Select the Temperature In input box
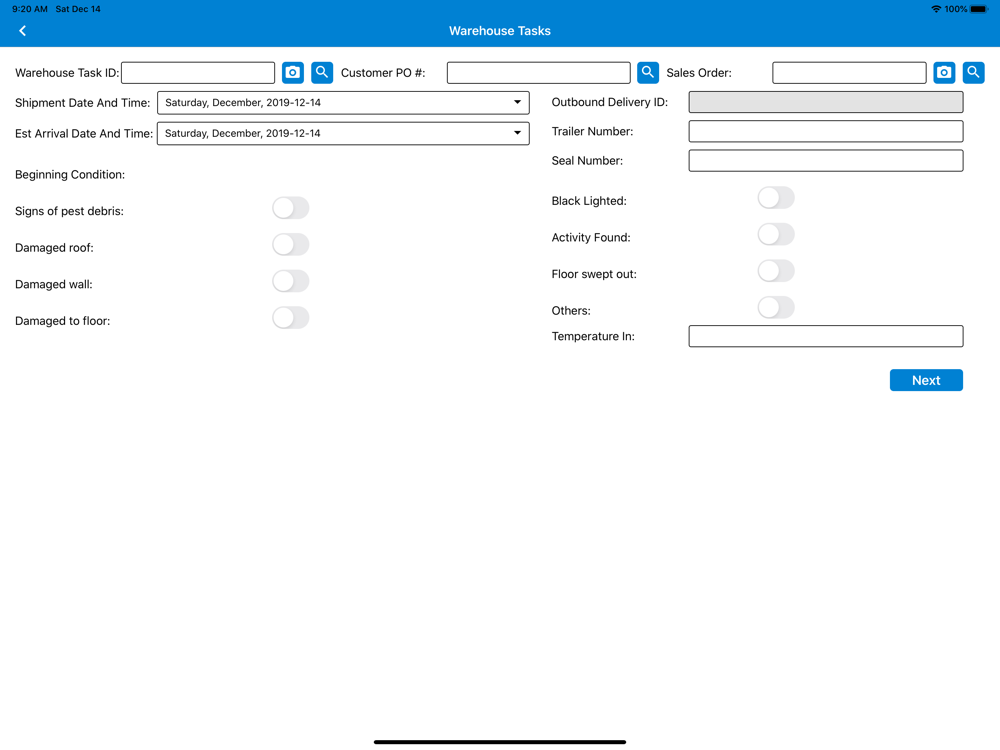 [825, 336]
